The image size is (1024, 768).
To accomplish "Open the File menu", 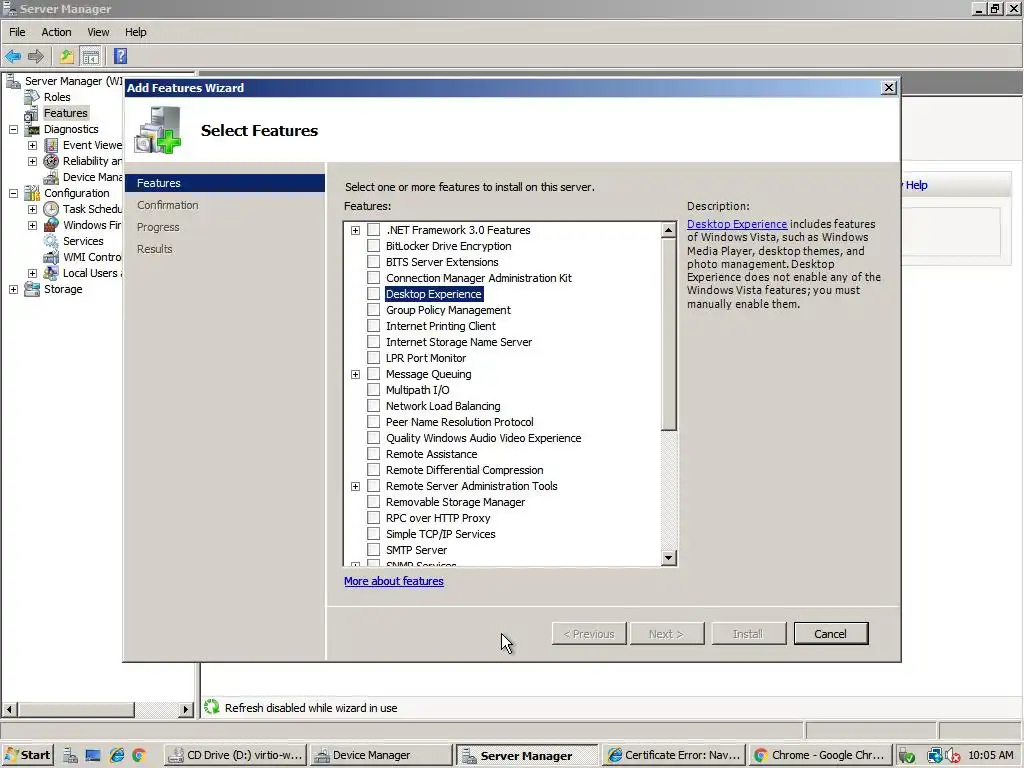I will (17, 32).
